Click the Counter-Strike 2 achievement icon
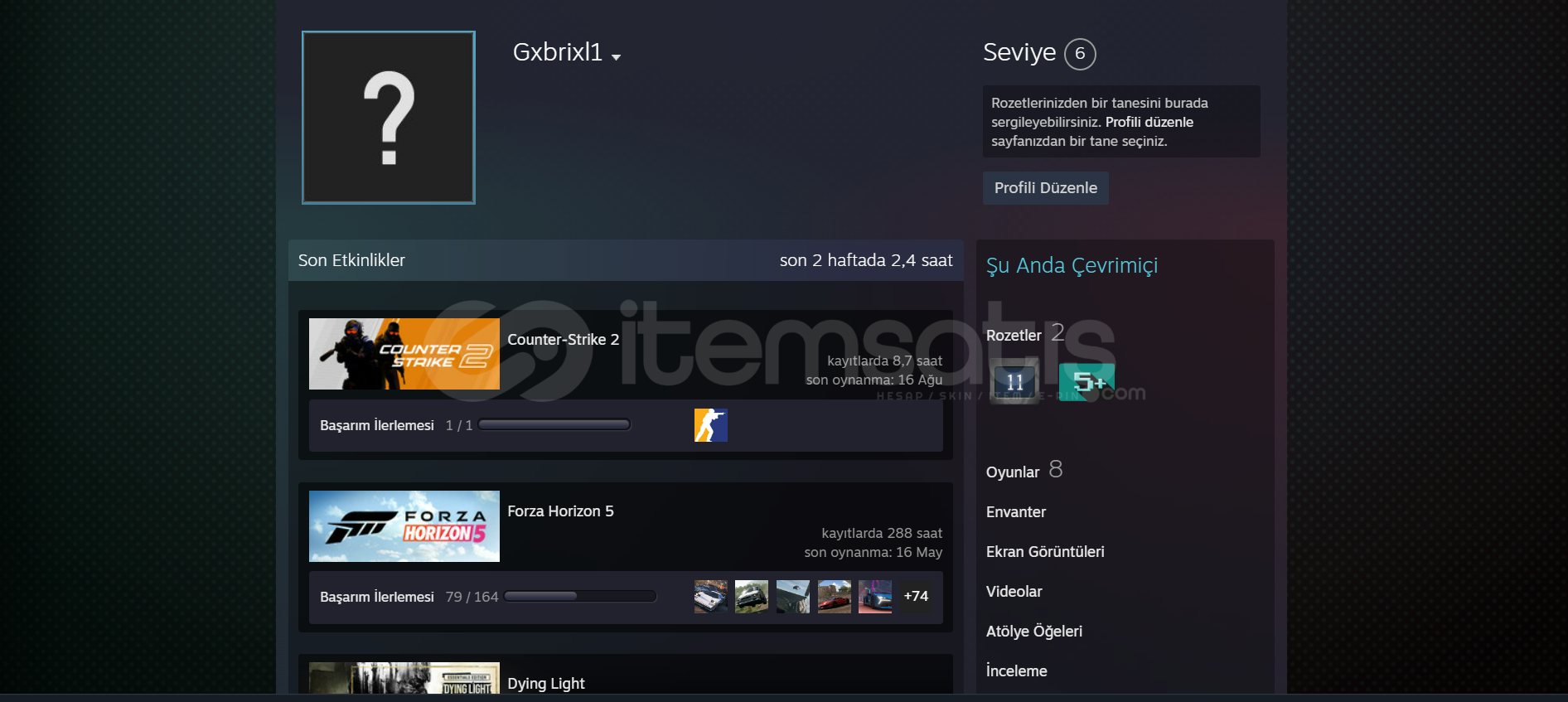 point(710,425)
